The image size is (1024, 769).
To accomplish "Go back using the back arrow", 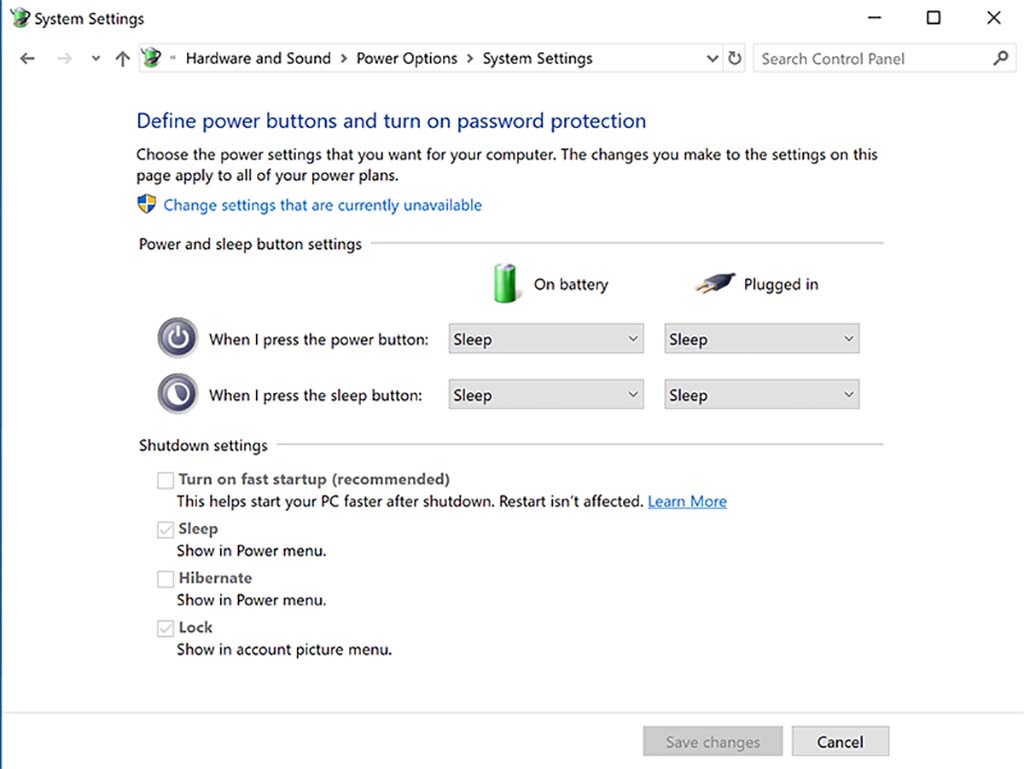I will 27,59.
